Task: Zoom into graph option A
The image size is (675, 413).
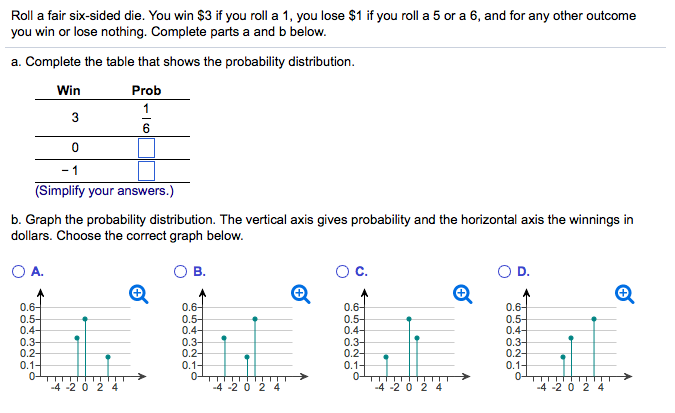Action: click(x=138, y=293)
